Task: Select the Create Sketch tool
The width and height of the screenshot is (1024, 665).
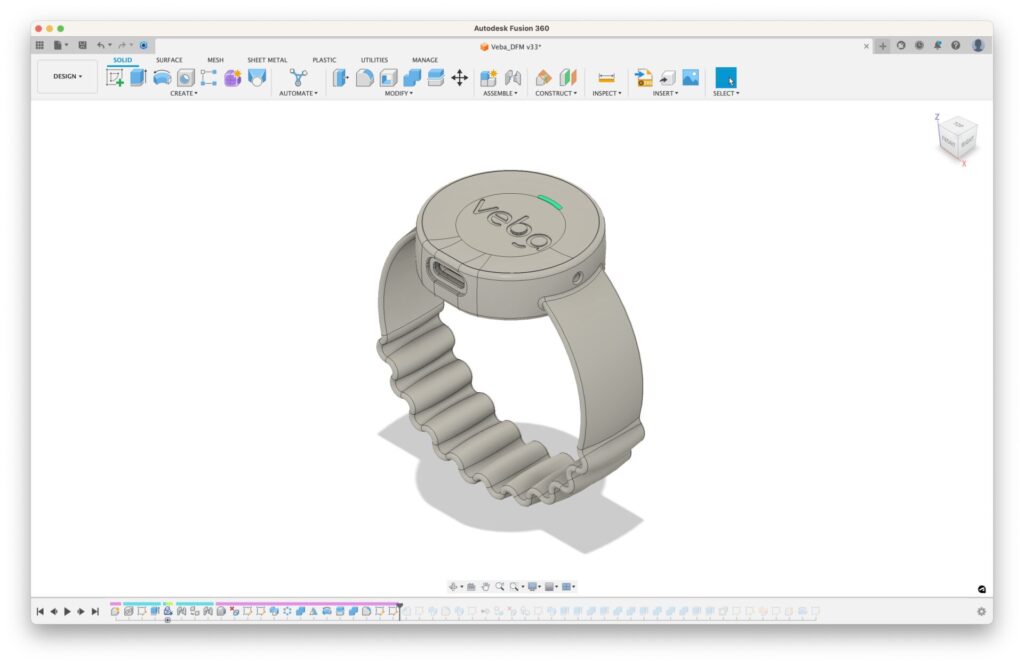Action: coord(115,78)
